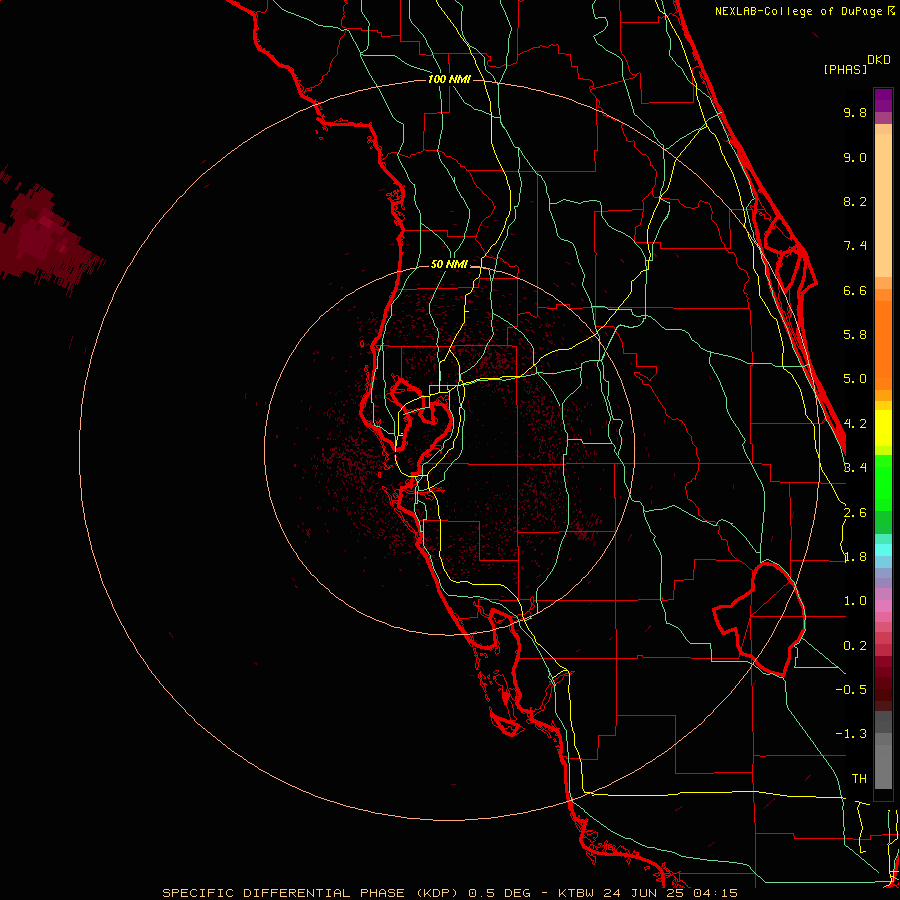This screenshot has width=900, height=900.
Task: Click the 5.0 value on color scale
Action: click(x=855, y=379)
